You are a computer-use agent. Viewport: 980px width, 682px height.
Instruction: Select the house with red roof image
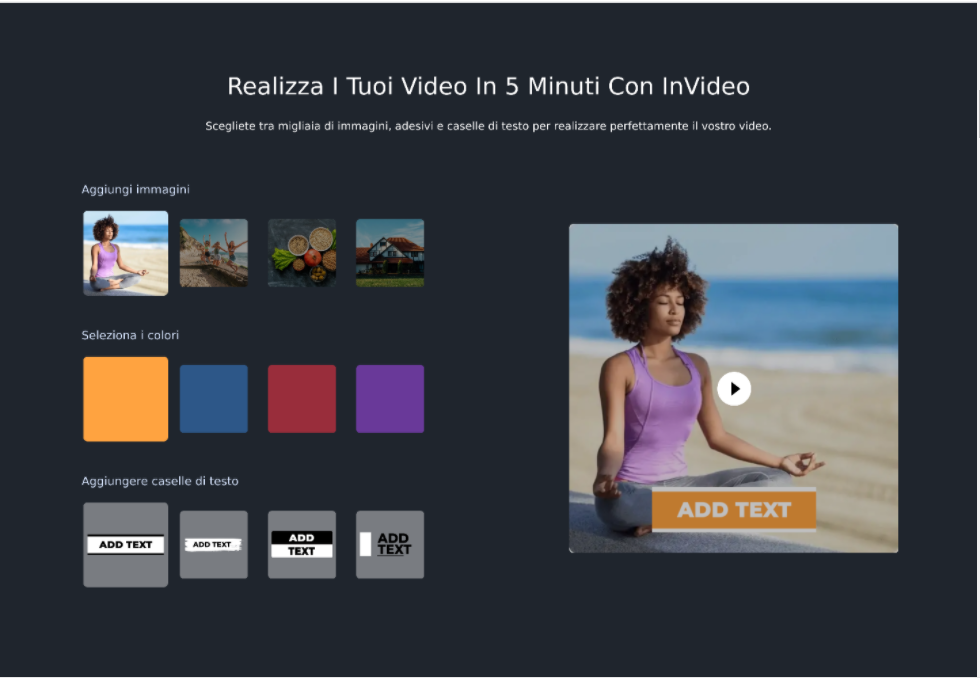coord(390,253)
